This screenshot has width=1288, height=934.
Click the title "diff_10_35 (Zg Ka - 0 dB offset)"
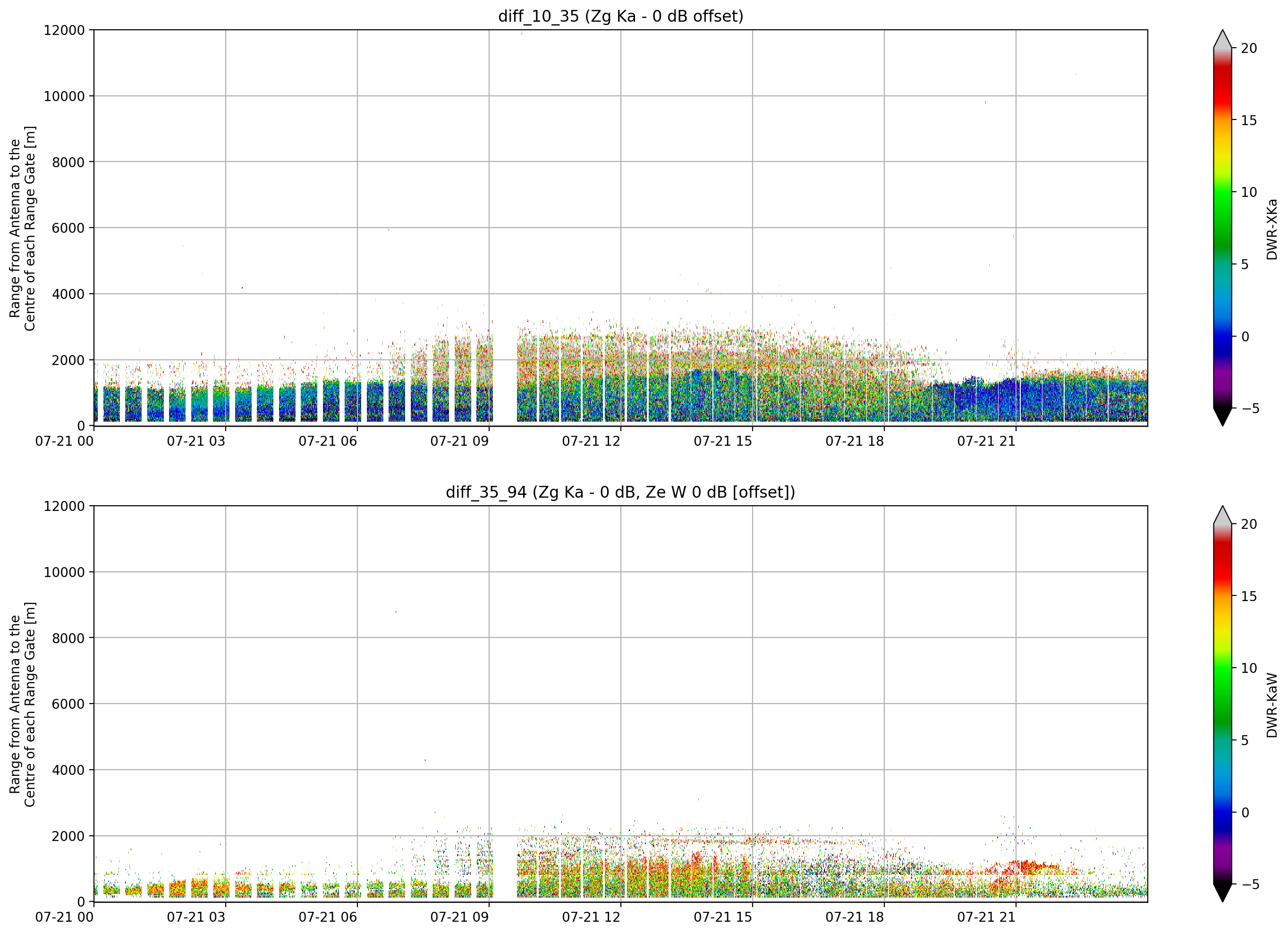621,17
